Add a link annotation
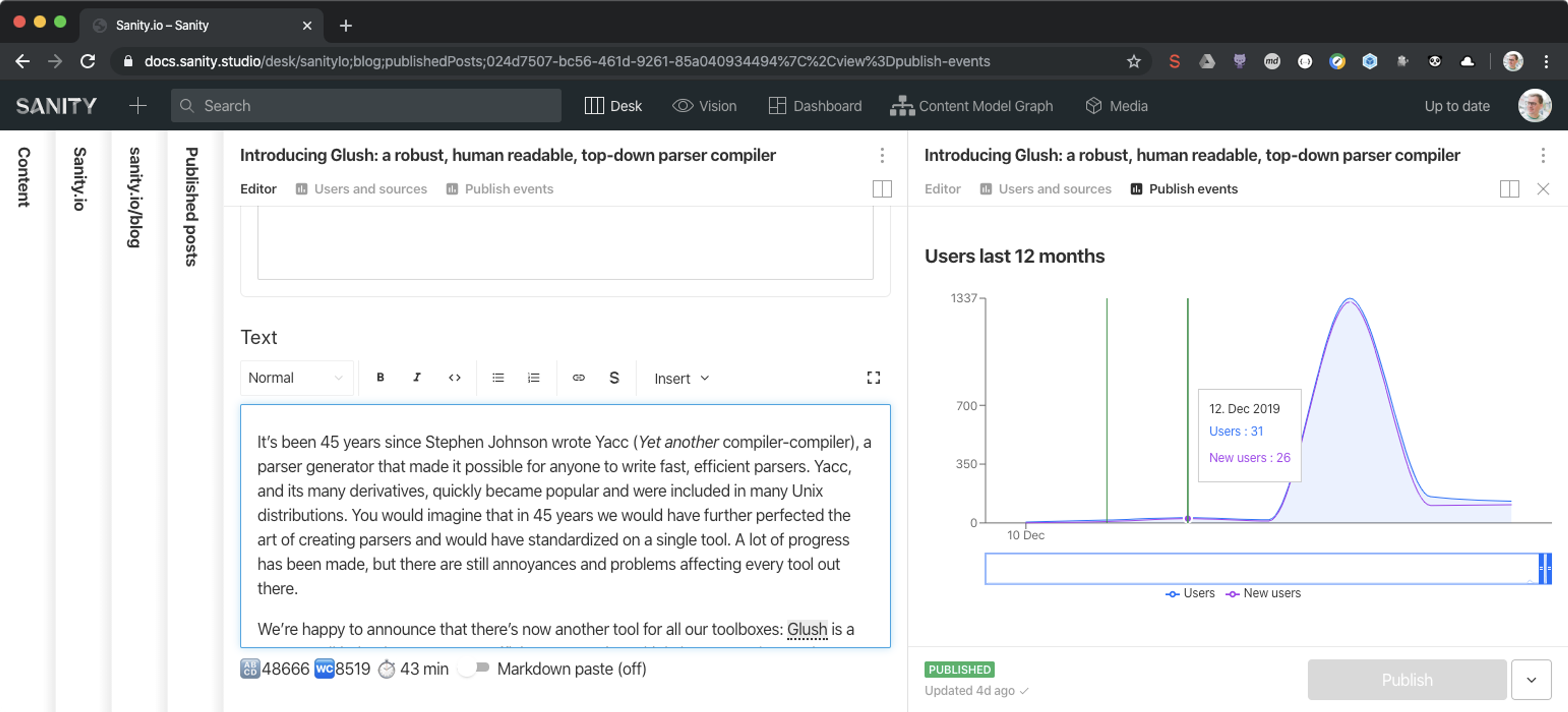The height and width of the screenshot is (712, 1568). pos(578,377)
